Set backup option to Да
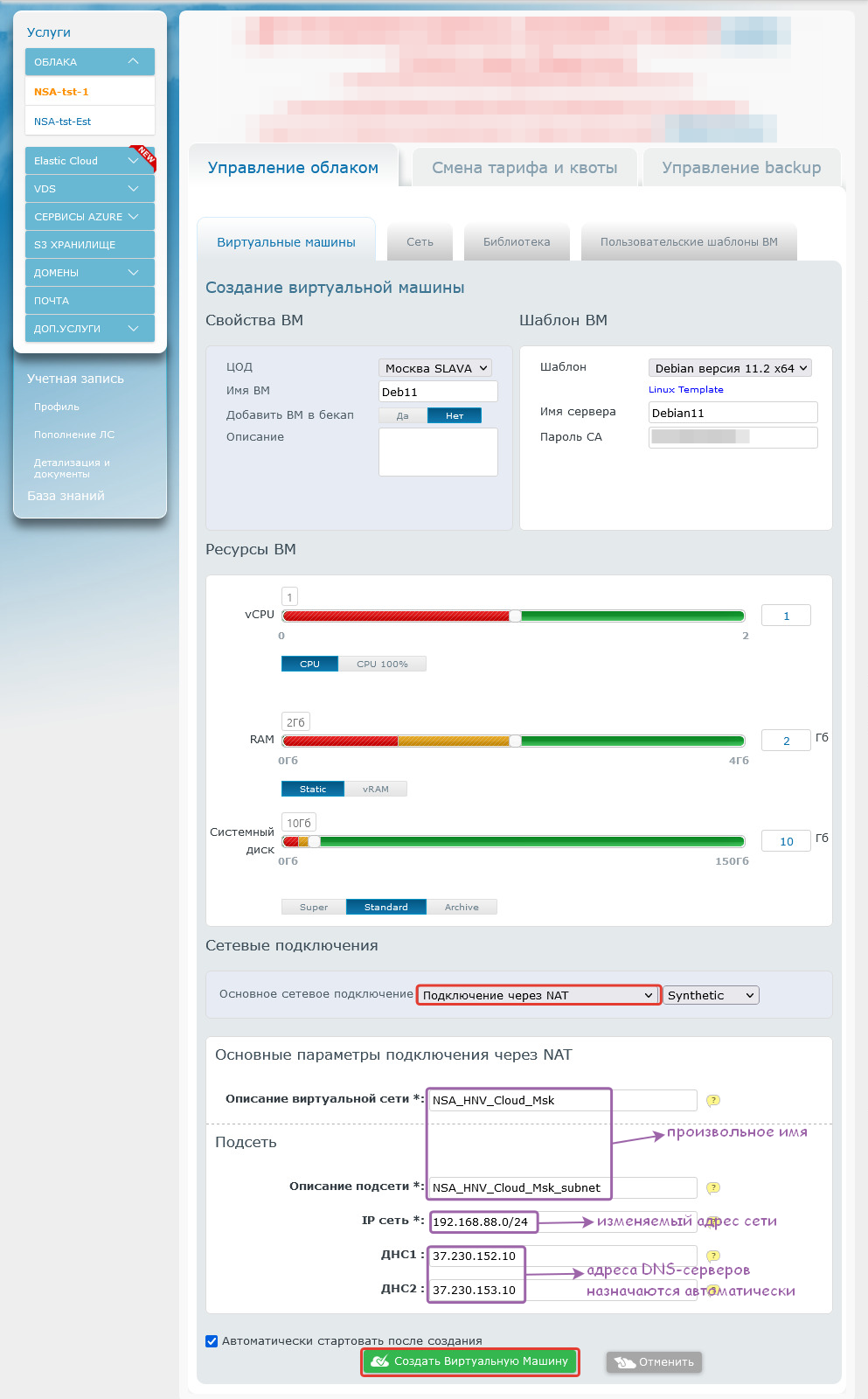The image size is (868, 1399). 402,415
